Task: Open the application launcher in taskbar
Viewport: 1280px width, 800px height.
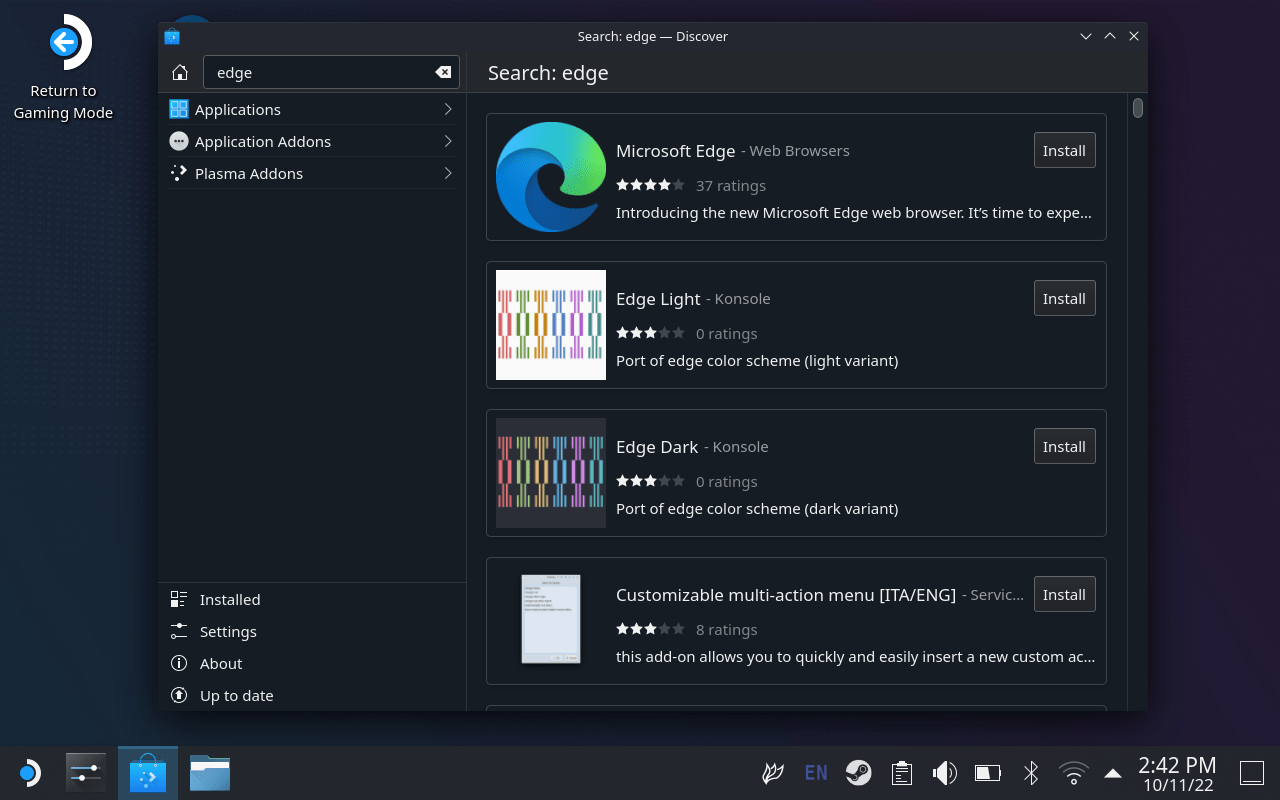Action: coord(29,773)
